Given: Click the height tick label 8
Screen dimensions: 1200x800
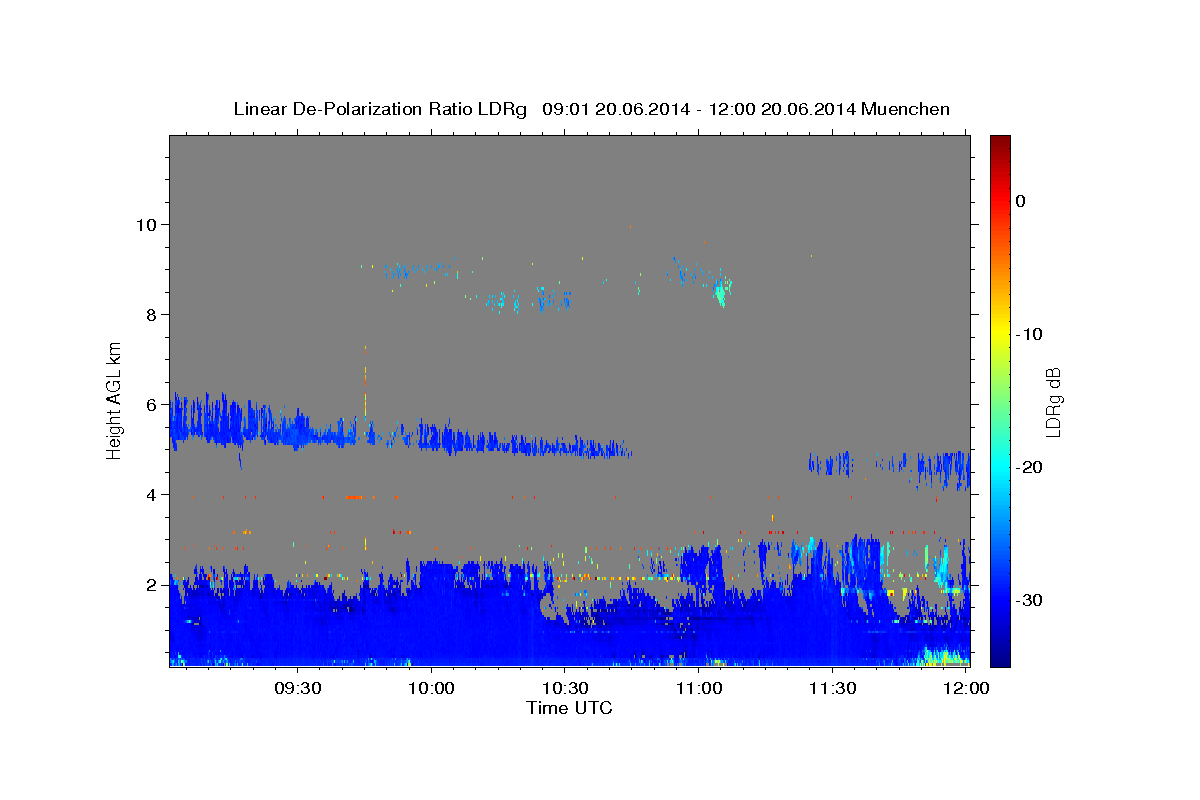Looking at the screenshot, I should click(x=152, y=314).
